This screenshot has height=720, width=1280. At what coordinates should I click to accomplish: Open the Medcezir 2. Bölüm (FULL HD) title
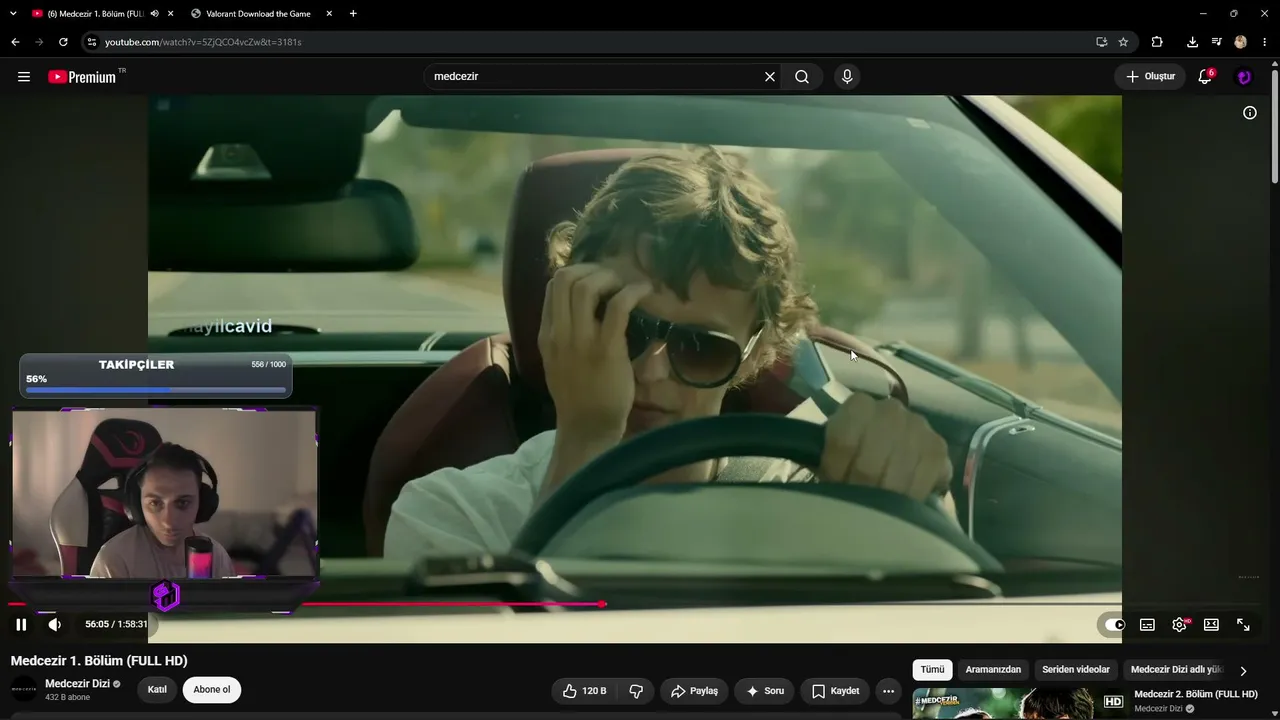point(1195,694)
